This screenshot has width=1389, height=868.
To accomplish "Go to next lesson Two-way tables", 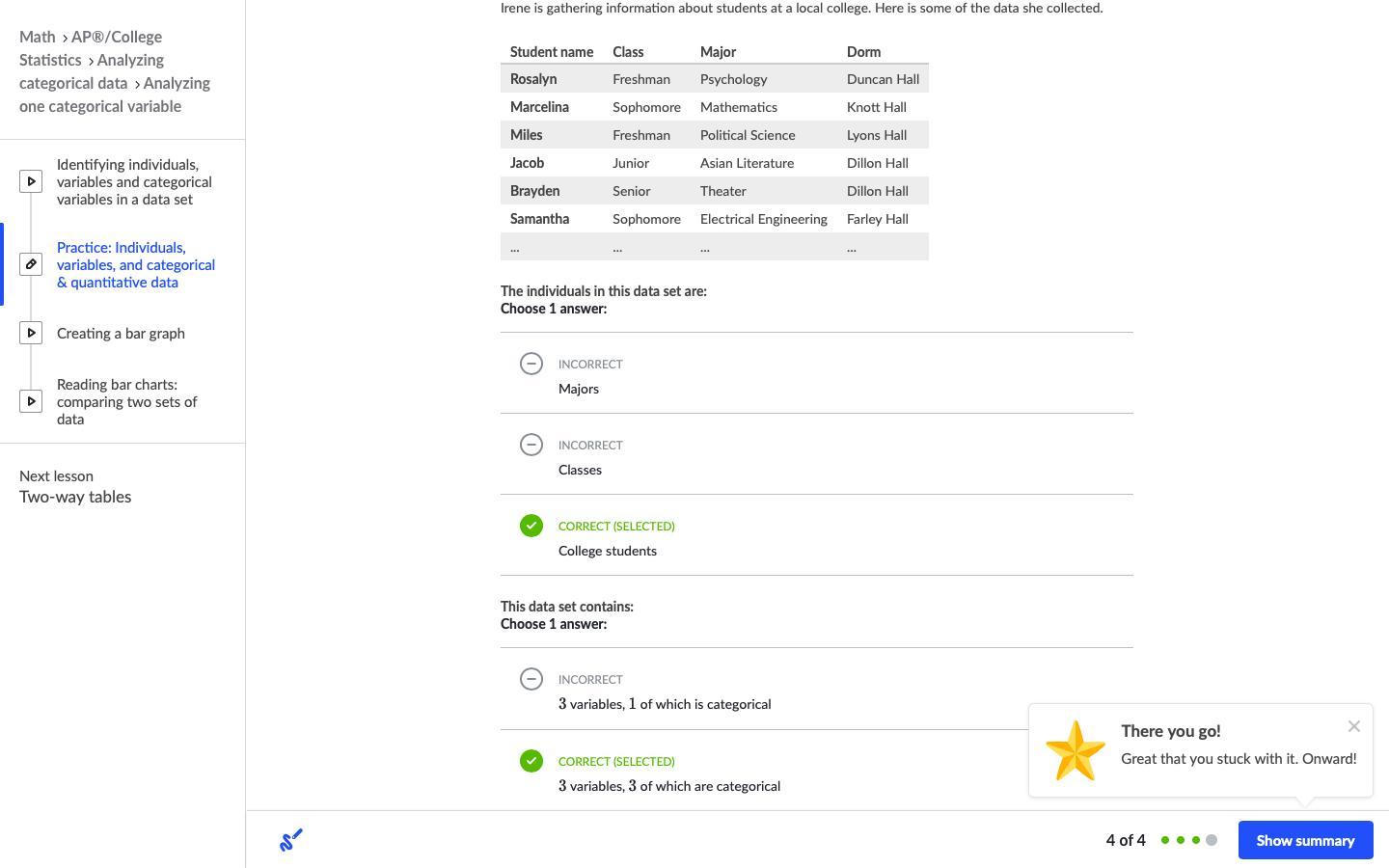I will 75,497.
